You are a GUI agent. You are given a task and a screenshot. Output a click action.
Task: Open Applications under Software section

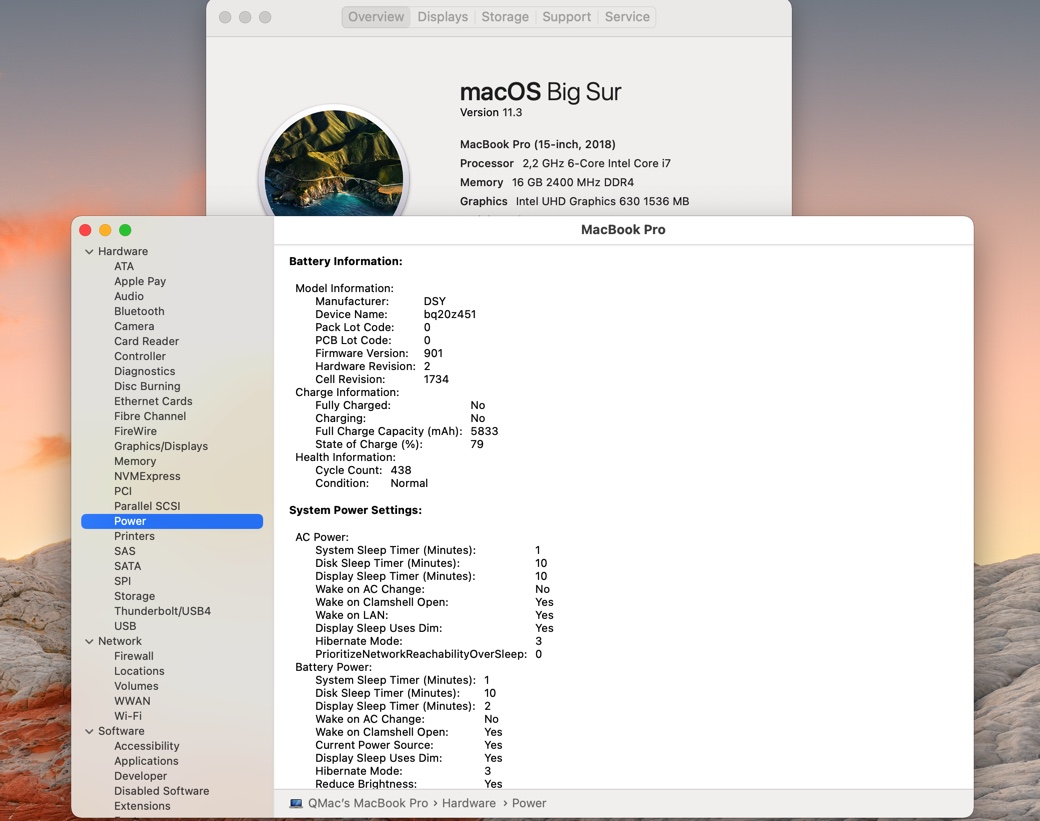click(x=146, y=761)
